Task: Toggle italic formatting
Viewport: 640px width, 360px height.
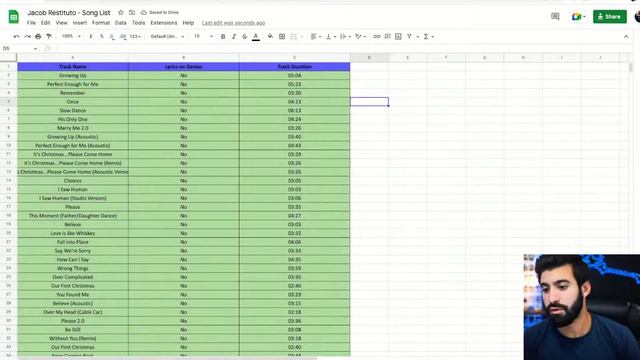Action: click(x=234, y=37)
